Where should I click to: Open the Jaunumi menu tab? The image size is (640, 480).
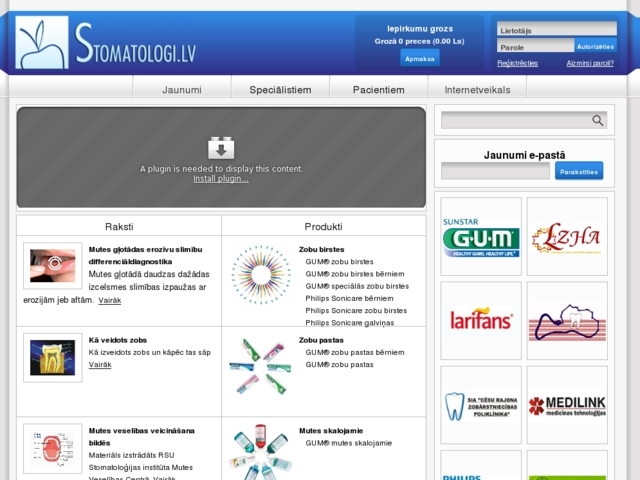pos(181,90)
